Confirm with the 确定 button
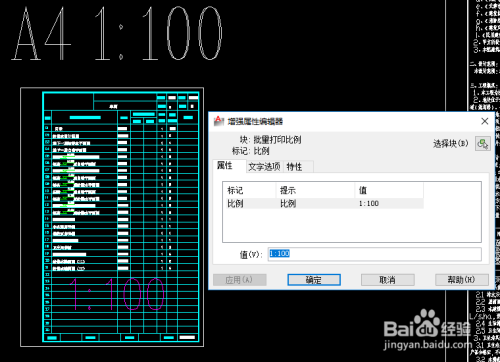Viewport: 500px width, 362px height. pos(314,280)
